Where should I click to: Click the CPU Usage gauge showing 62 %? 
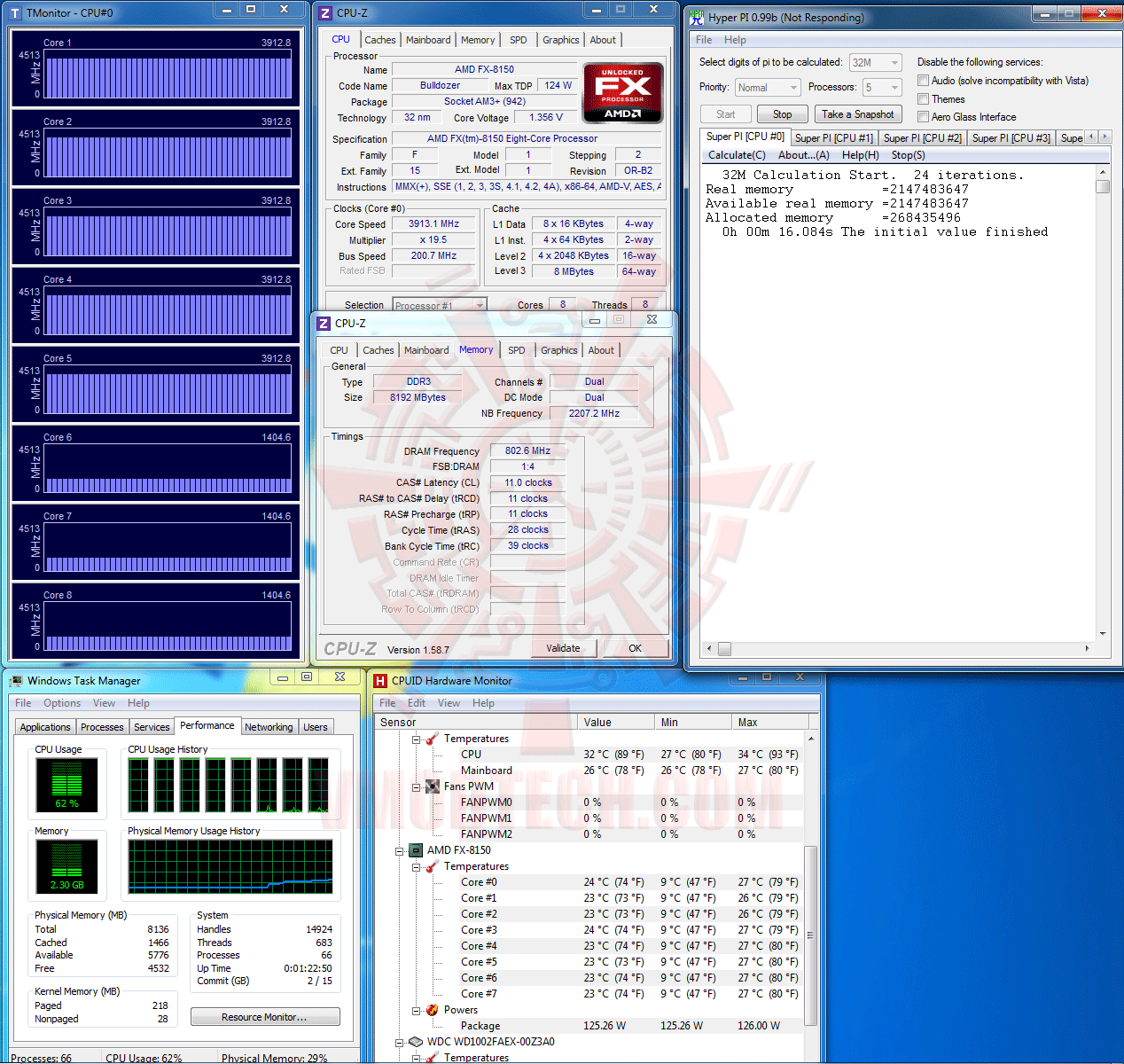[x=66, y=785]
